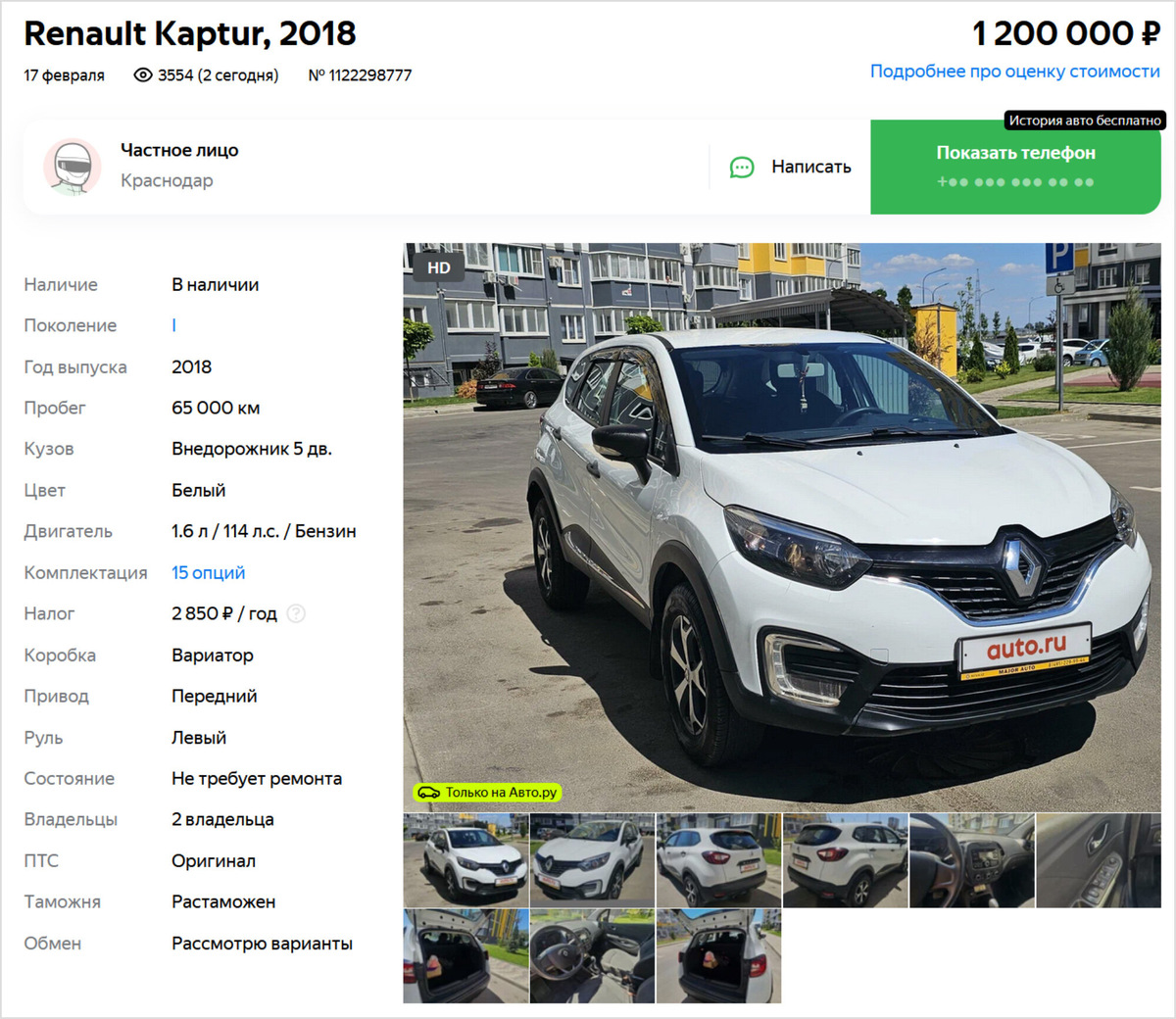This screenshot has width=1176, height=1019.
Task: Click the tax help question mark icon
Action: point(296,613)
